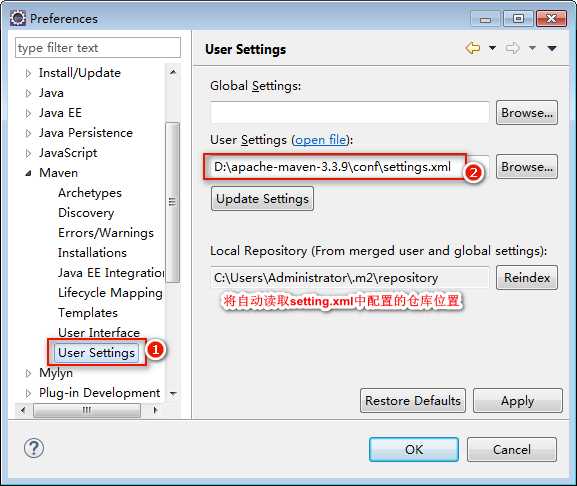Select User Interface under Maven
Screen dimensions: 577x486
coord(99,333)
